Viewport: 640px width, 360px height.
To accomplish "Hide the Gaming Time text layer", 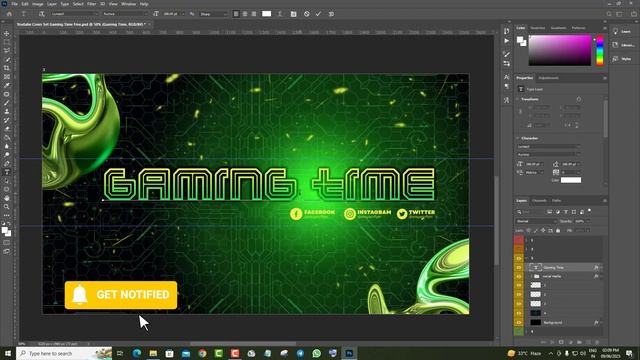I will coord(519,267).
